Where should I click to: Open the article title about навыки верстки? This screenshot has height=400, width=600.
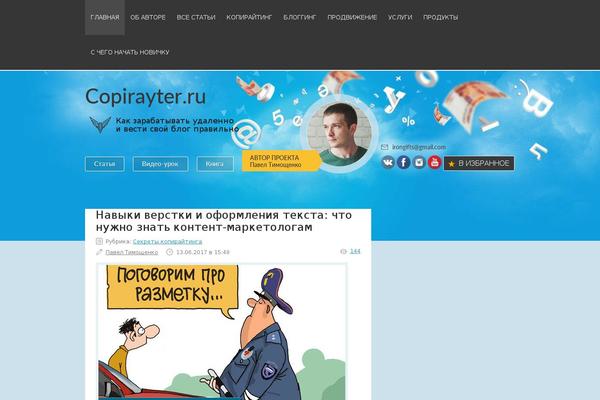coord(223,221)
